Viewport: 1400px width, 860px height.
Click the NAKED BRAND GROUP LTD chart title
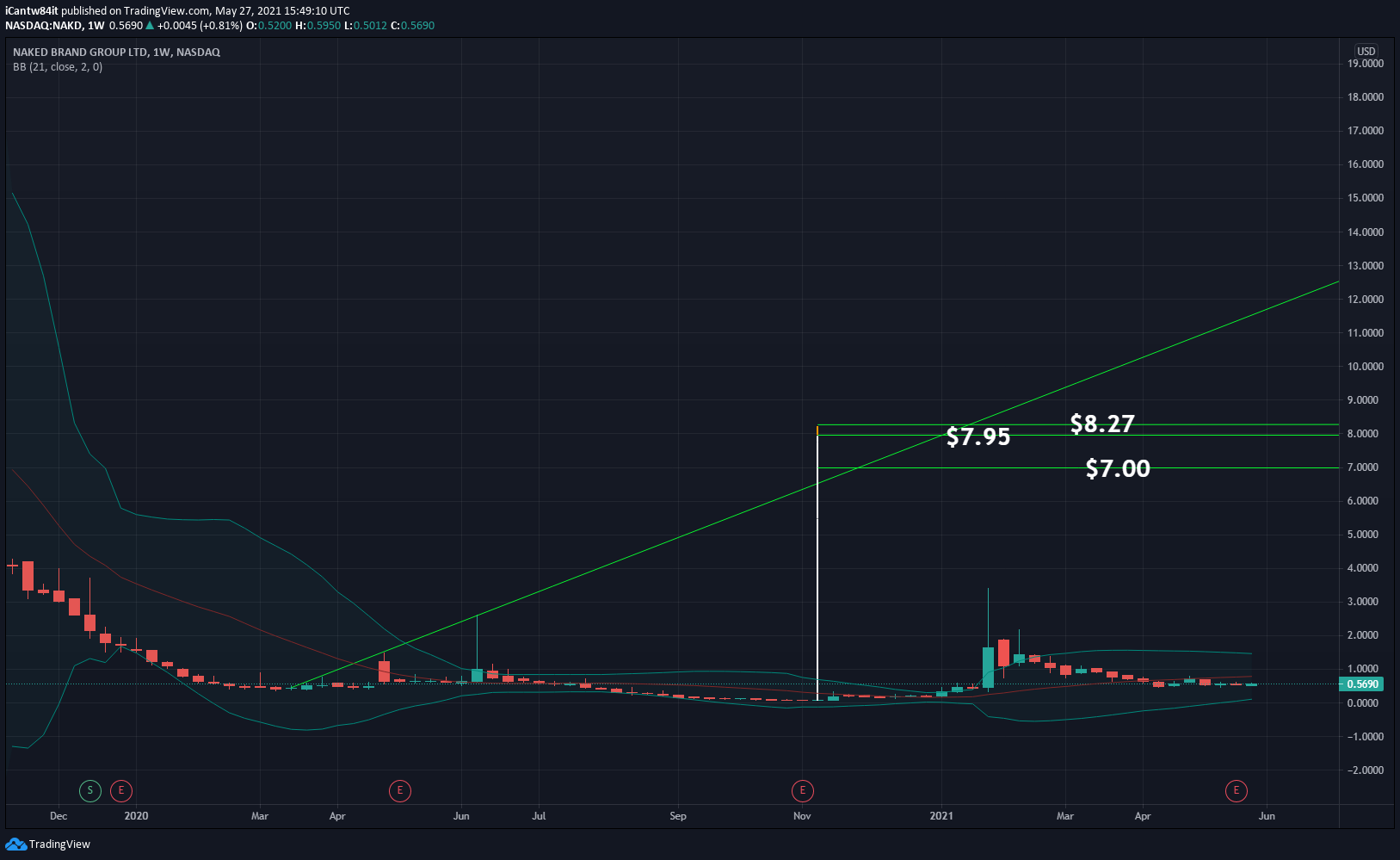[x=116, y=53]
